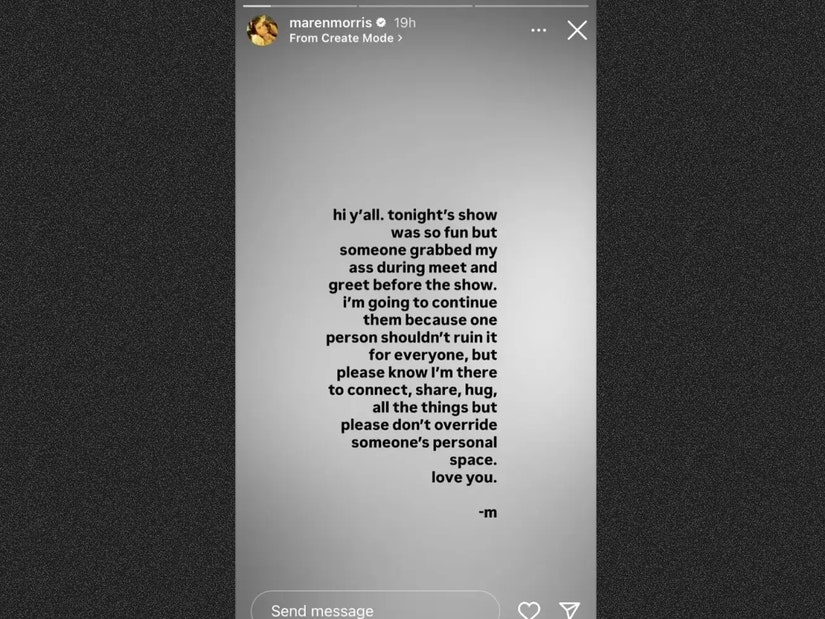Click the 19h story timestamp
This screenshot has width=825, height=619.
(x=405, y=23)
